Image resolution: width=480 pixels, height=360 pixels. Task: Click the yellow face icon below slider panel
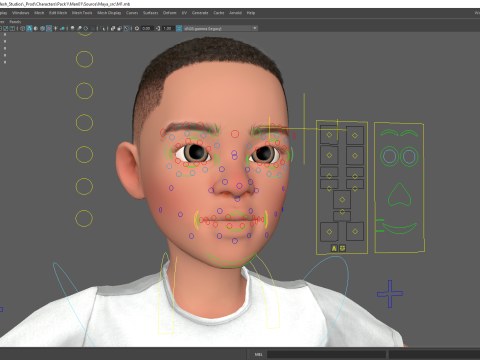coord(342,248)
